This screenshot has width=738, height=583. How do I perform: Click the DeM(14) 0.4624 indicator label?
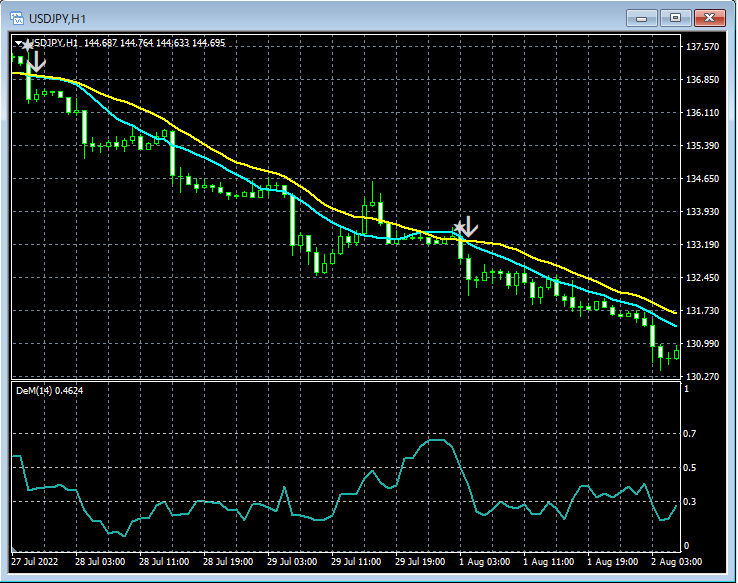point(49,391)
